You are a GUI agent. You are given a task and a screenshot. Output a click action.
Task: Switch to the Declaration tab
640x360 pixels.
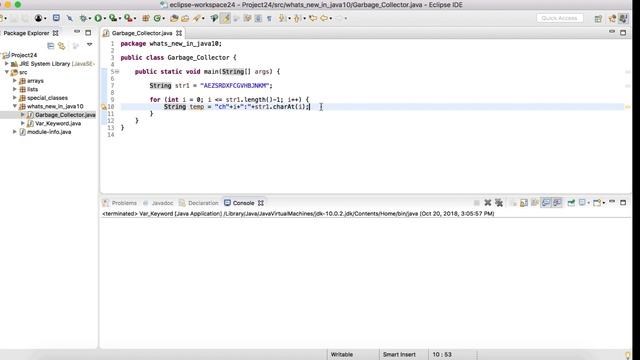pos(203,203)
